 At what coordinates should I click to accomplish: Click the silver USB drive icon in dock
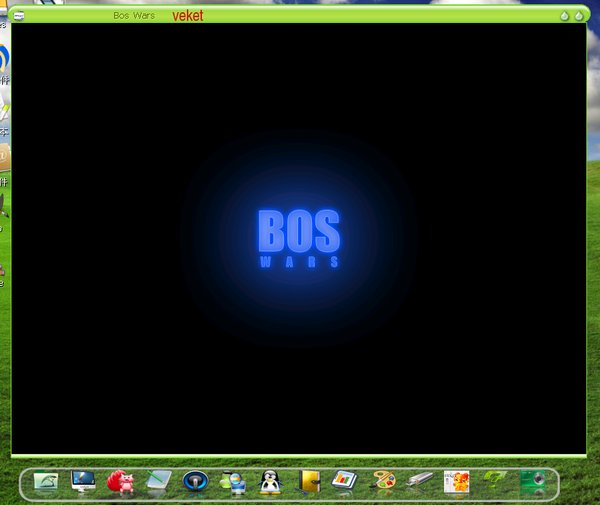pyautogui.click(x=419, y=479)
